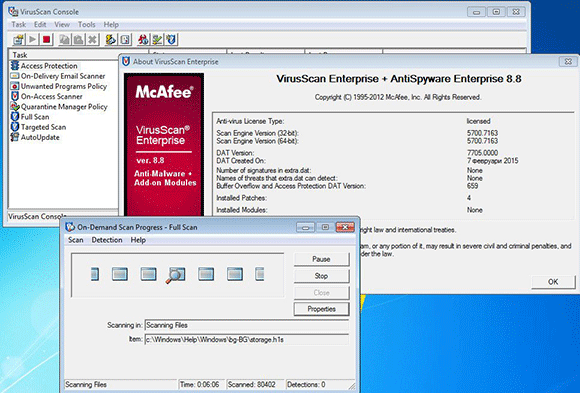Click the McAfee VirusScan Enterprise logo banner
The width and height of the screenshot is (580, 393).
pos(164,144)
